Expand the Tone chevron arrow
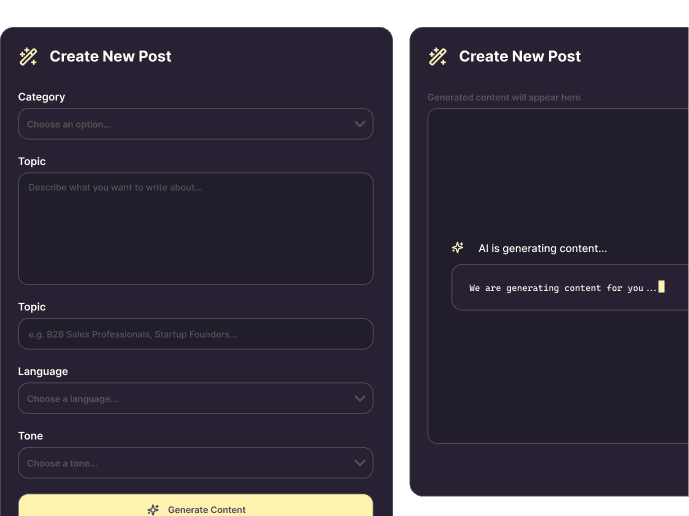The width and height of the screenshot is (689, 516). pos(360,463)
